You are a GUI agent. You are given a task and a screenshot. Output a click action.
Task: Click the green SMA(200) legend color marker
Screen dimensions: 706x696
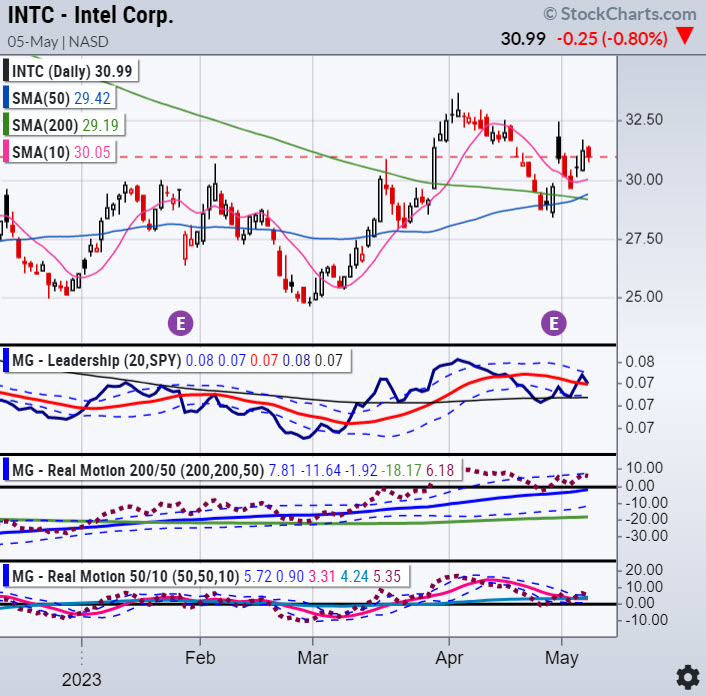pyautogui.click(x=8, y=125)
